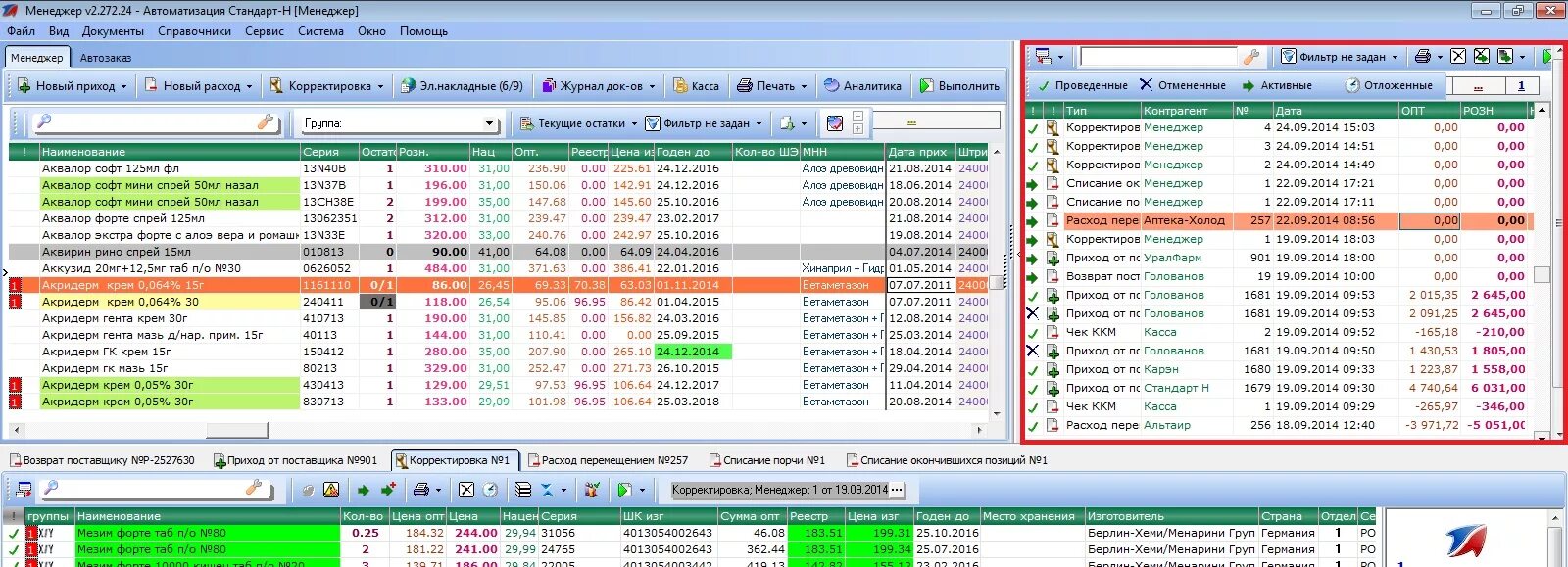The height and width of the screenshot is (567, 1568).
Task: Click the plain green arrow in the bottom toolbar
Action: (x=364, y=490)
